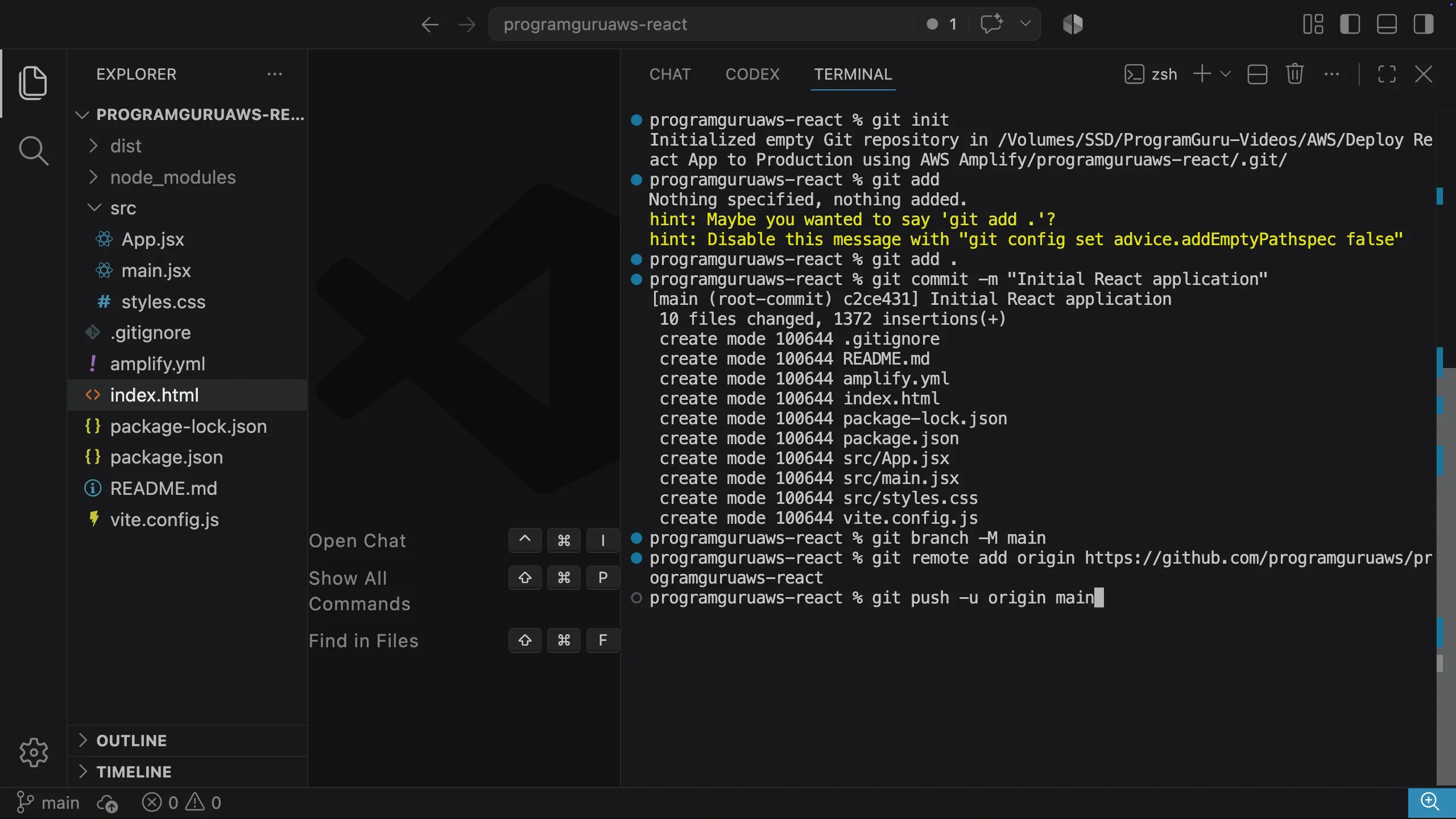This screenshot has width=1456, height=819.
Task: Go forward with the right arrow
Action: coord(467,24)
